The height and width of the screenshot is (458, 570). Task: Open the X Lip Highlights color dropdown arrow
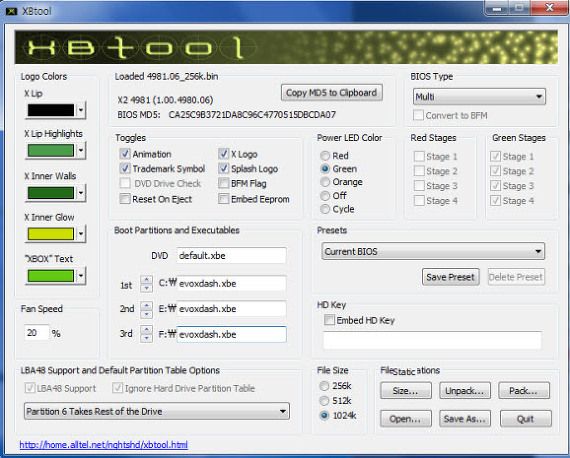click(x=81, y=150)
